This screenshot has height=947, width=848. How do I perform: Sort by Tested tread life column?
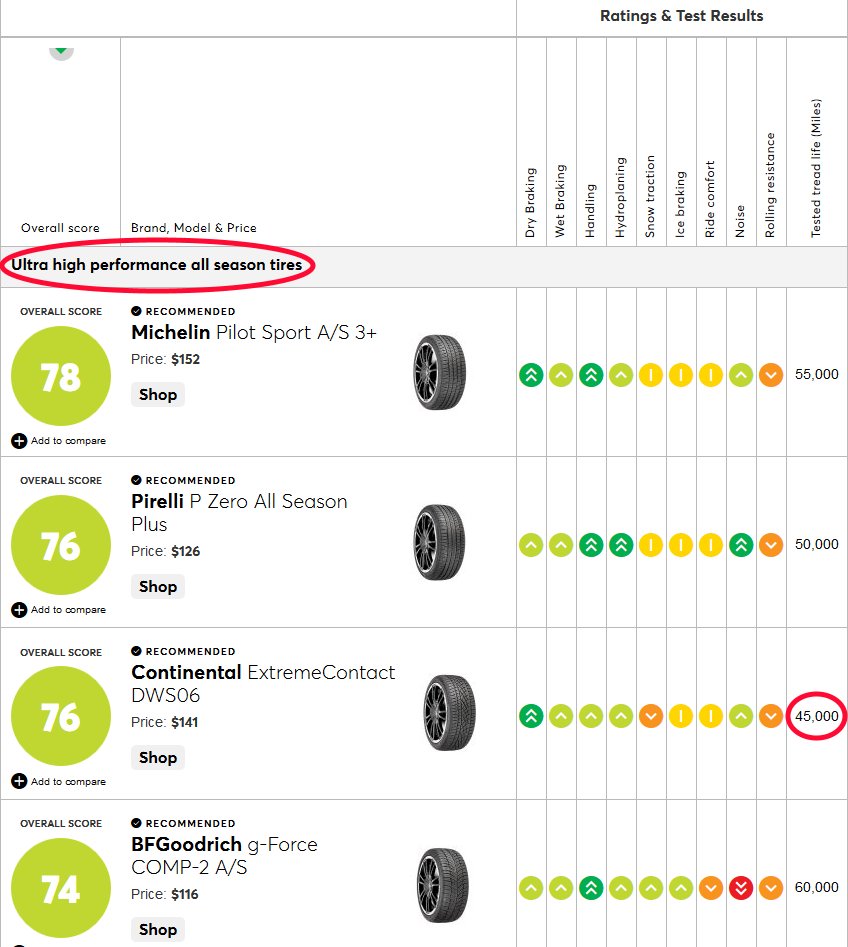coord(815,168)
